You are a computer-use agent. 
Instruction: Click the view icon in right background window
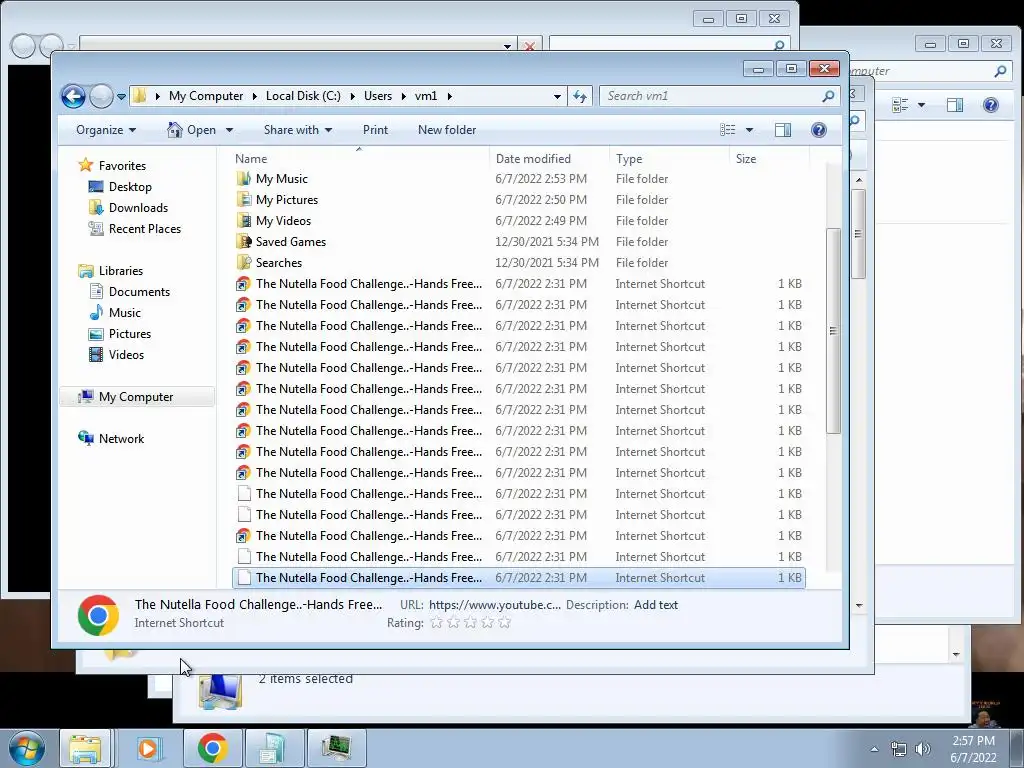coord(901,104)
